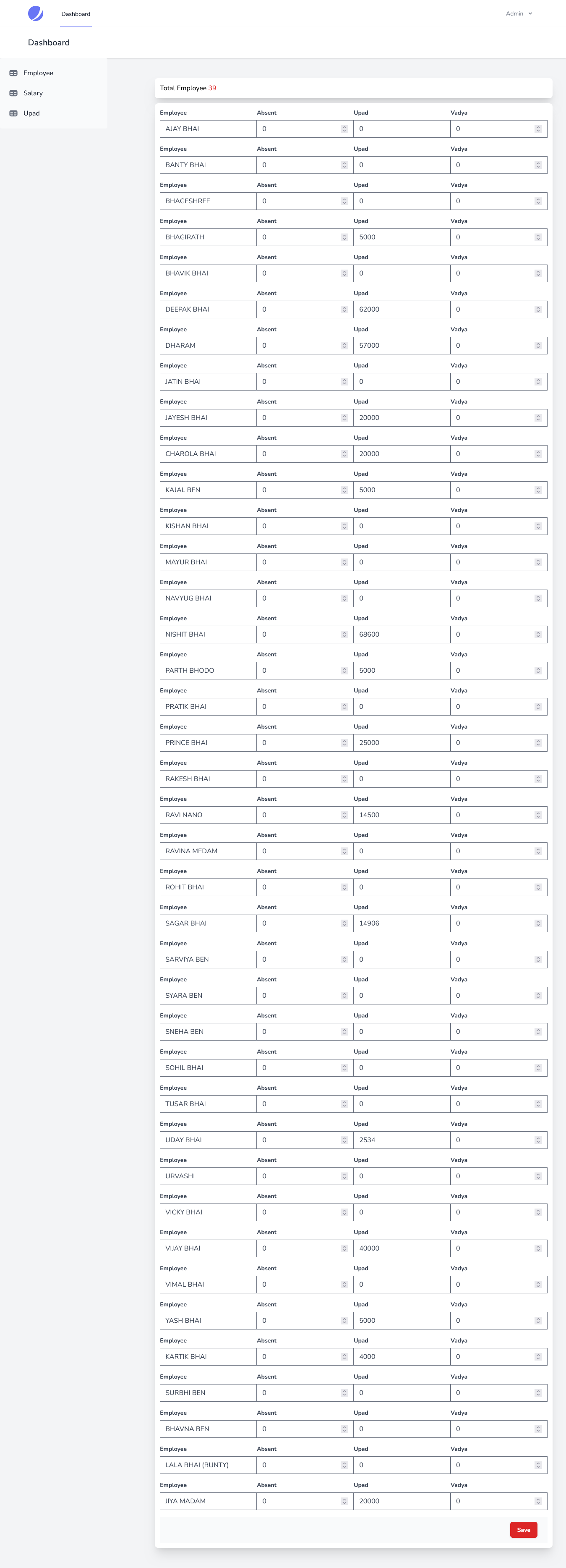Click Vadya stepper arrows for BHAGIRATH

tap(538, 237)
